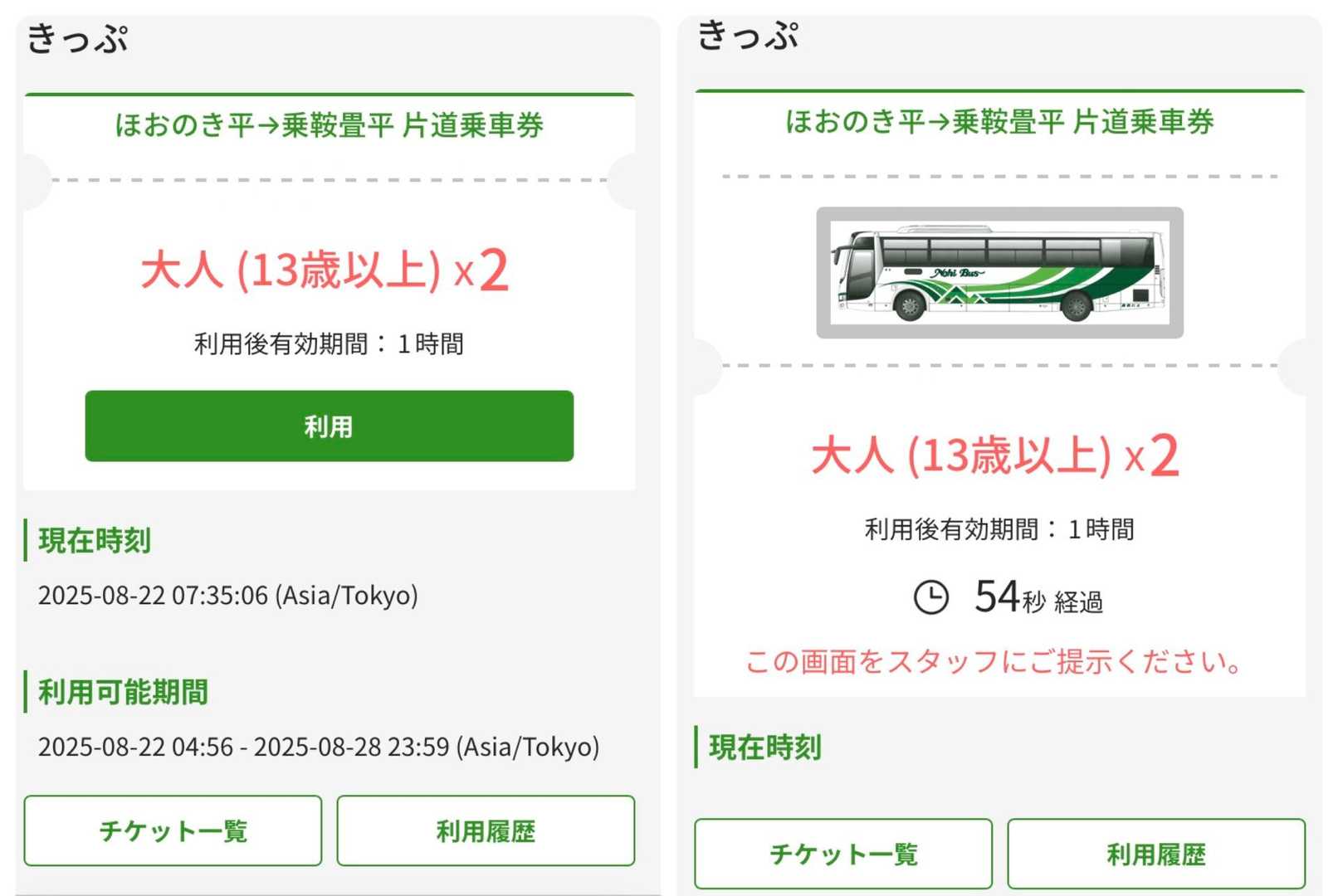Click 利用後有効期間：1時間 above the 利用 button
This screenshot has height=896, width=1338.
[x=329, y=343]
